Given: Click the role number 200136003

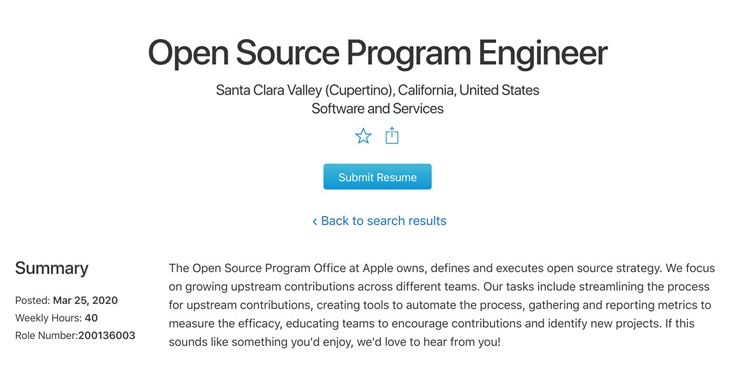Looking at the screenshot, I should coord(107,335).
